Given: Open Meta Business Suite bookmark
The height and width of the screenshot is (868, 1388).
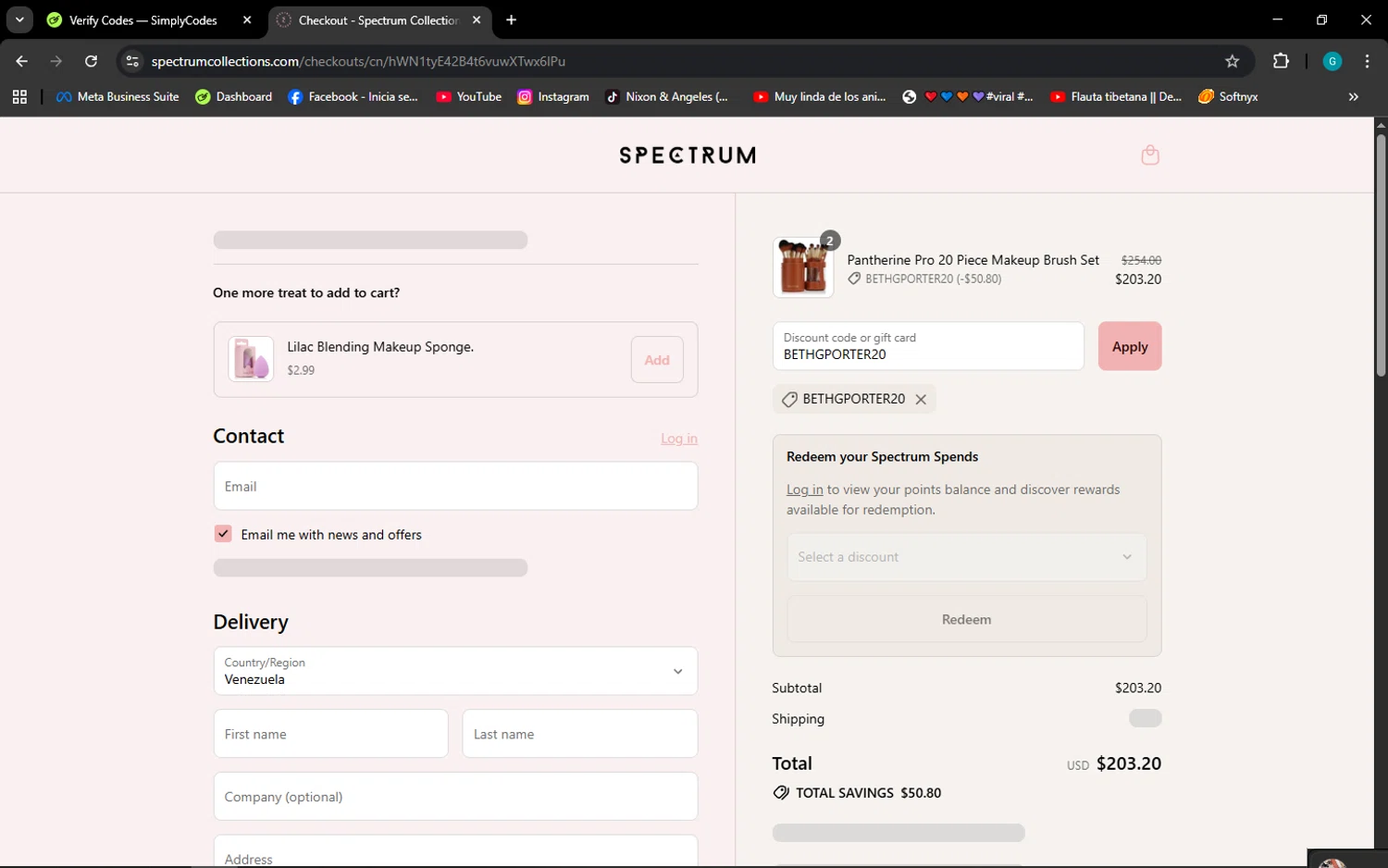Looking at the screenshot, I should pyautogui.click(x=118, y=96).
